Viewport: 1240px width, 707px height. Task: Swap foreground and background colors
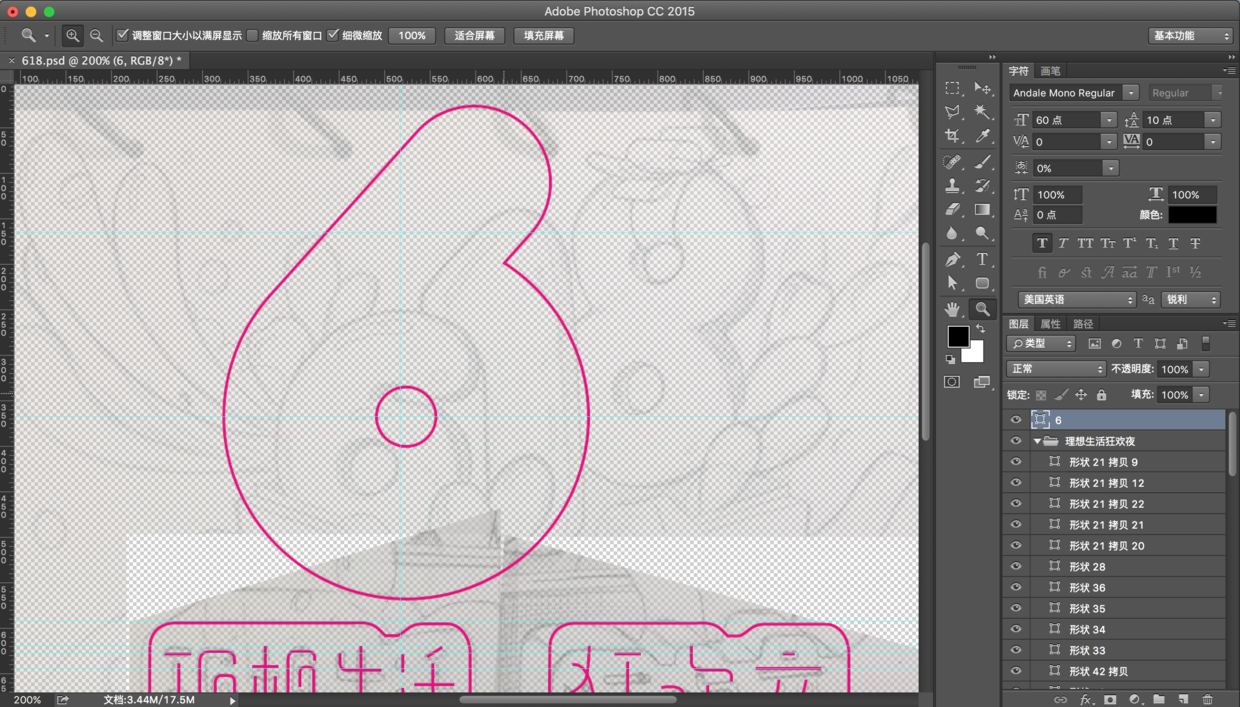[980, 329]
